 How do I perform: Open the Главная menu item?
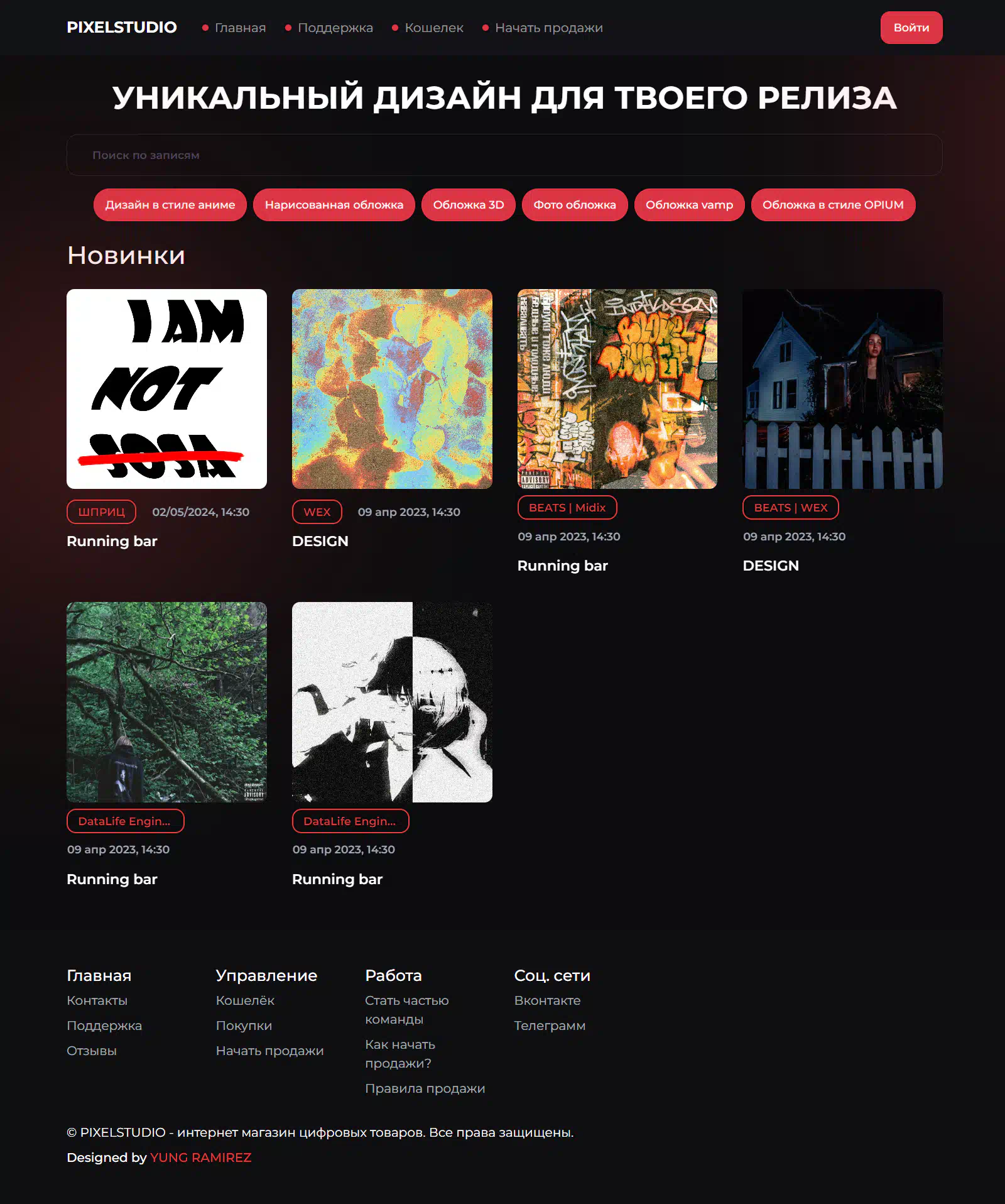coord(240,28)
